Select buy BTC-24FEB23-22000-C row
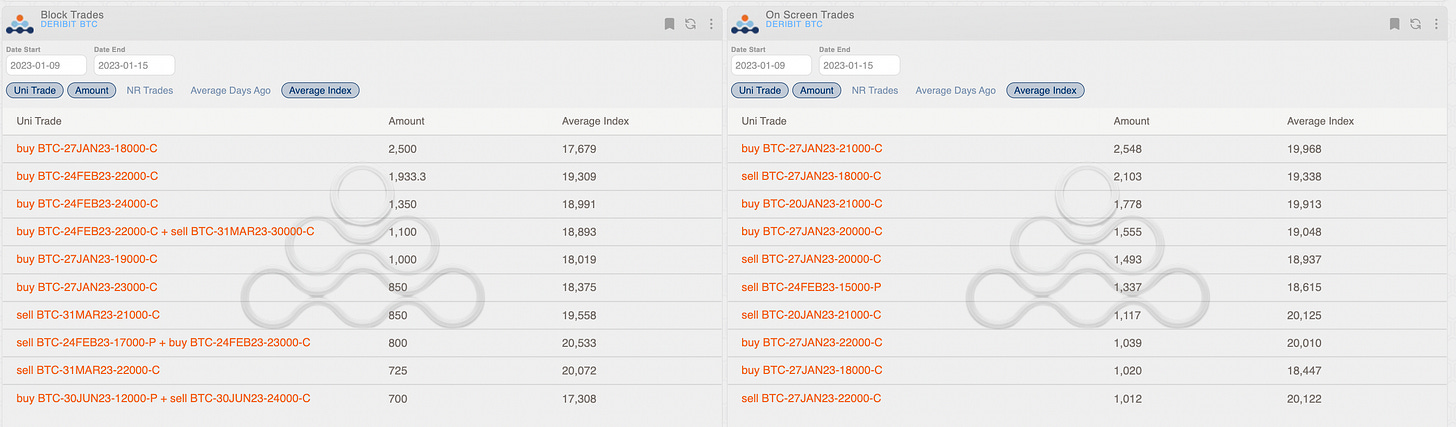This screenshot has height=427, width=1456. click(361, 176)
